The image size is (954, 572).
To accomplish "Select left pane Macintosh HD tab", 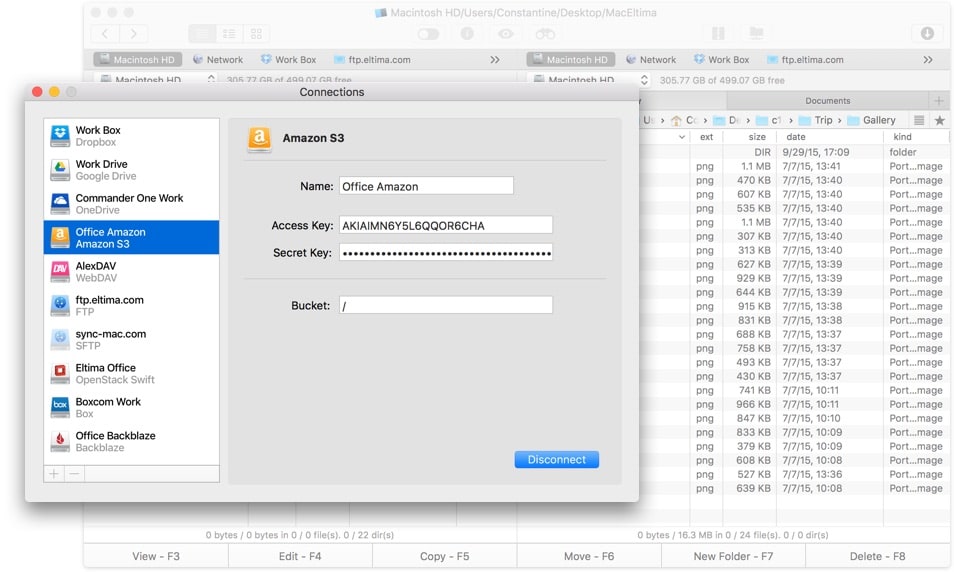I will pos(138,60).
